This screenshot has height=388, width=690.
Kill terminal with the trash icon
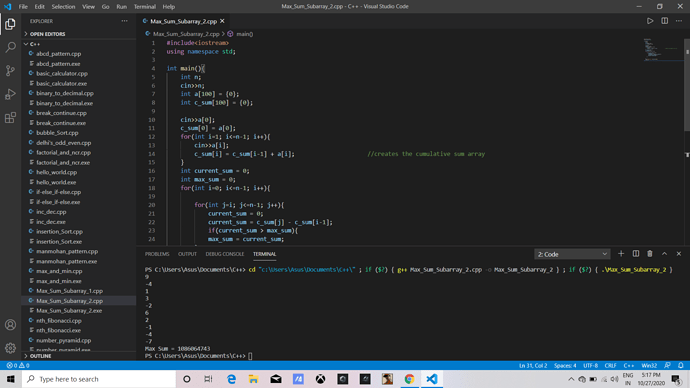650,254
